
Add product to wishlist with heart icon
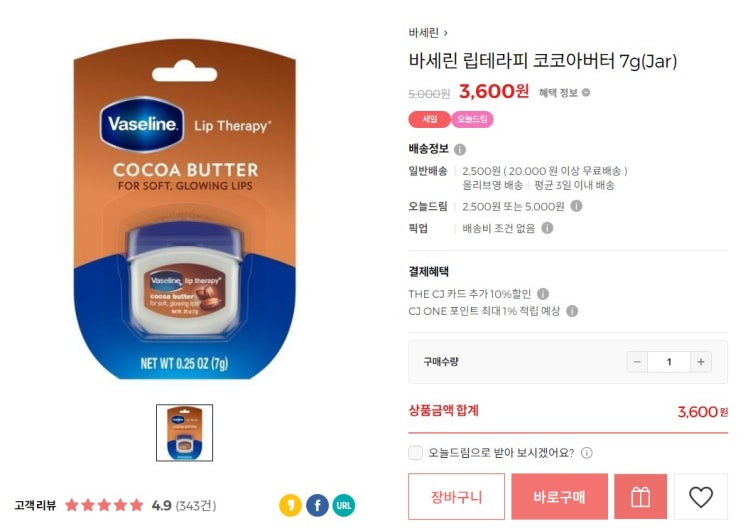point(700,496)
